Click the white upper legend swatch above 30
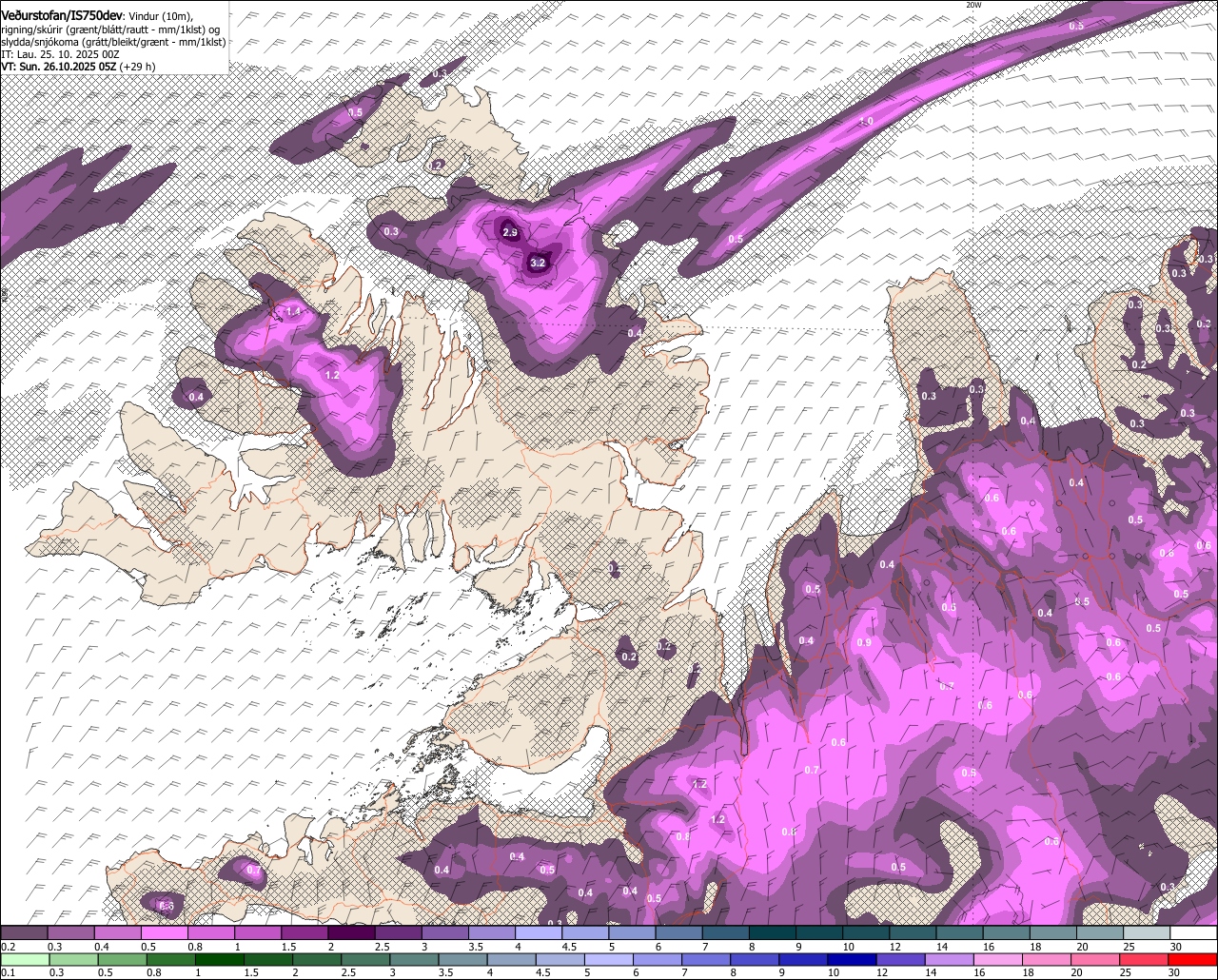This screenshot has width=1218, height=980. click(1194, 932)
